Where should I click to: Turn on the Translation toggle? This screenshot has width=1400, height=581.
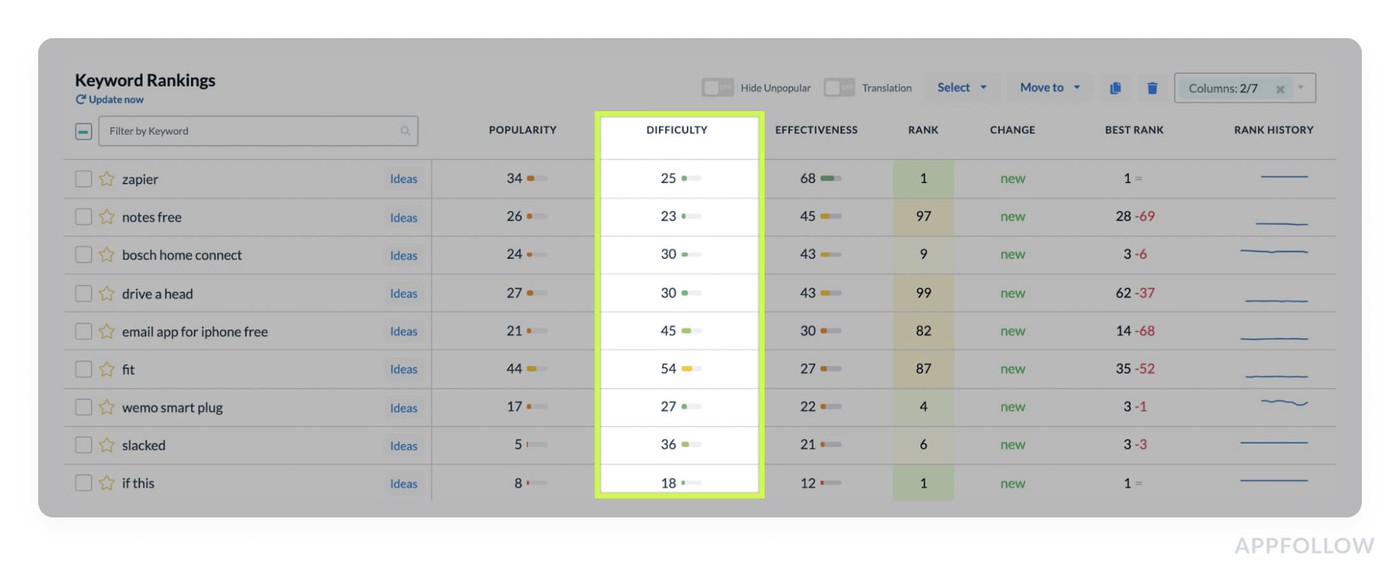click(838, 88)
